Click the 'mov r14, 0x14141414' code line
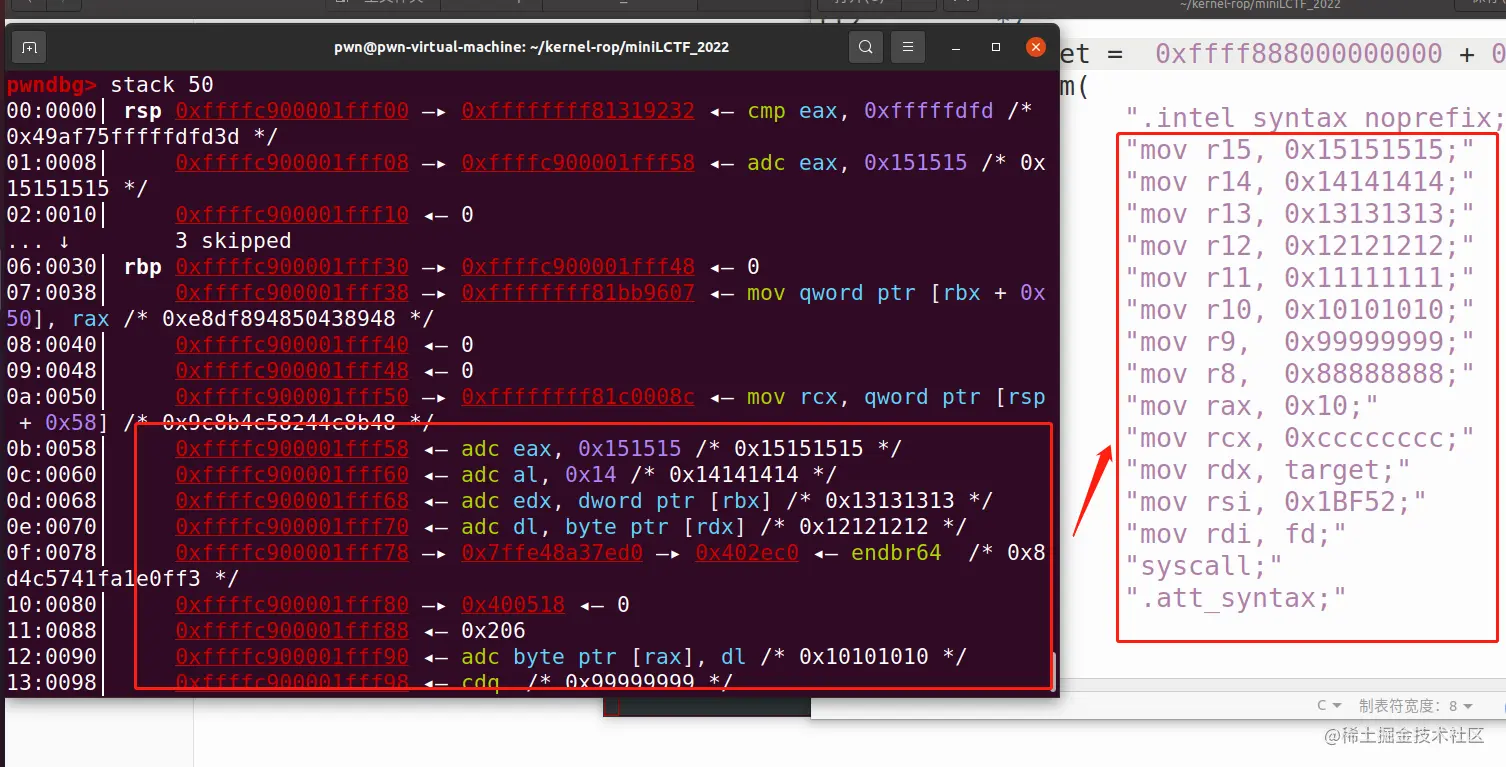Image resolution: width=1506 pixels, height=767 pixels. (1300, 182)
